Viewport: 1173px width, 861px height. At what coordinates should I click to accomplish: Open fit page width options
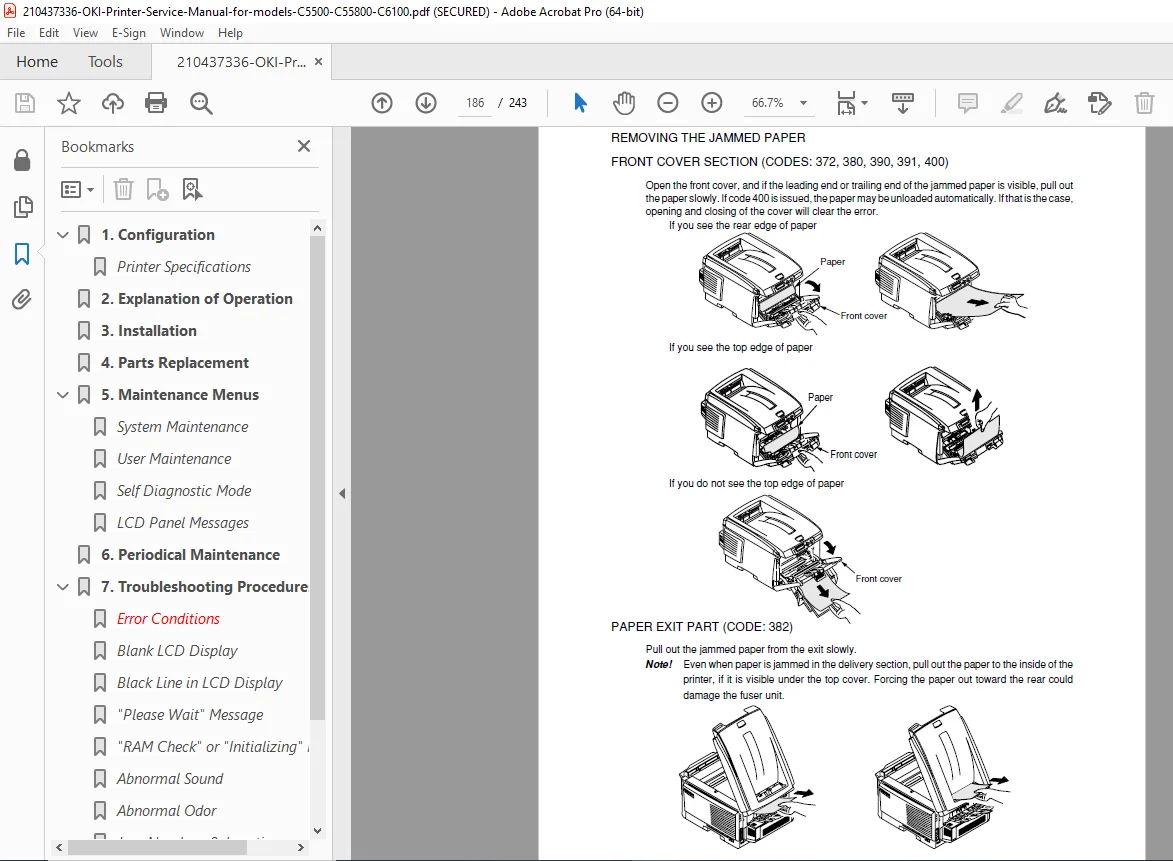[851, 102]
